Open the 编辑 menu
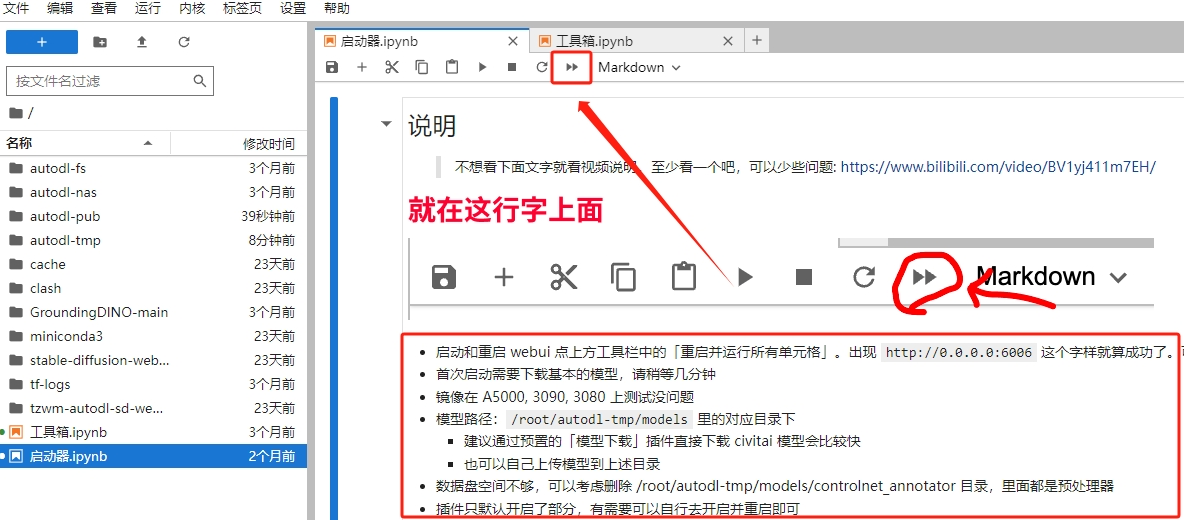1184x520 pixels. 59,8
